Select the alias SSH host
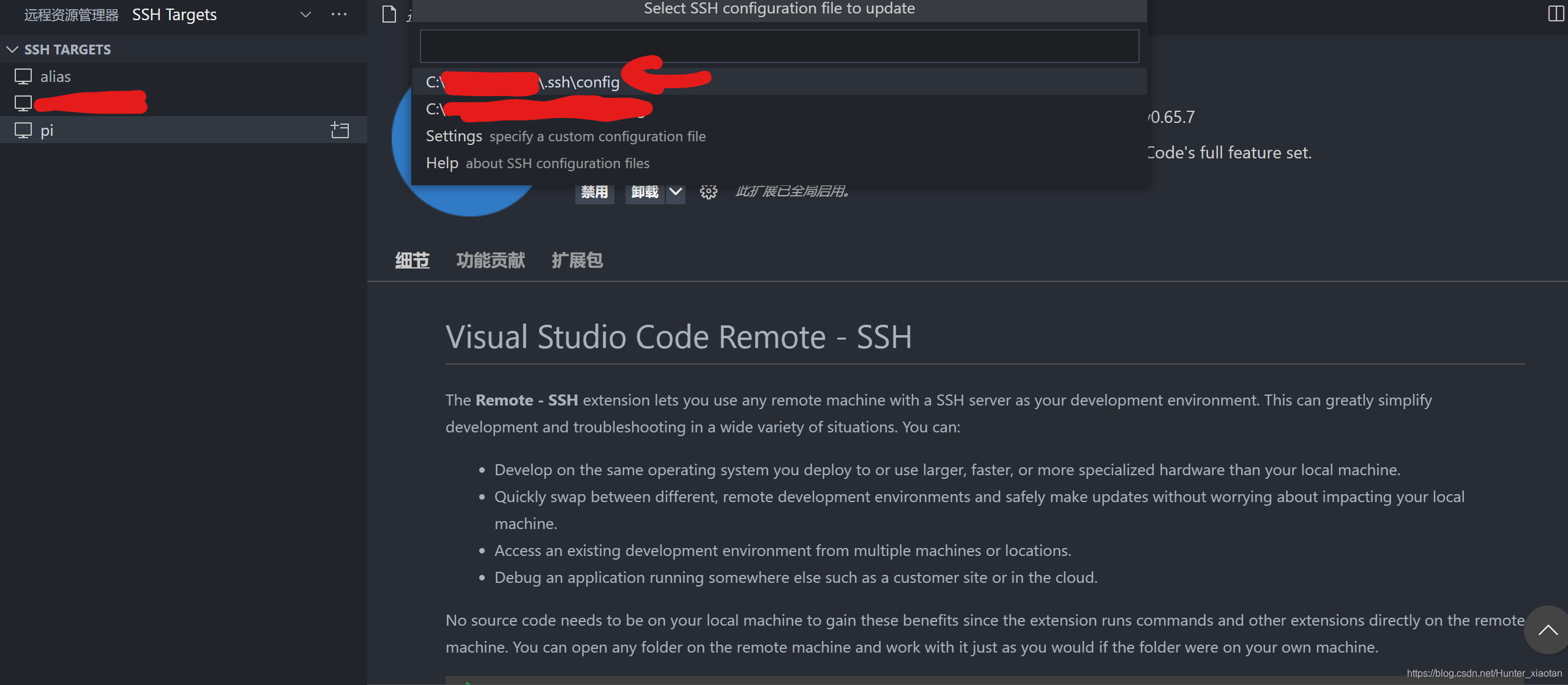 coord(184,76)
